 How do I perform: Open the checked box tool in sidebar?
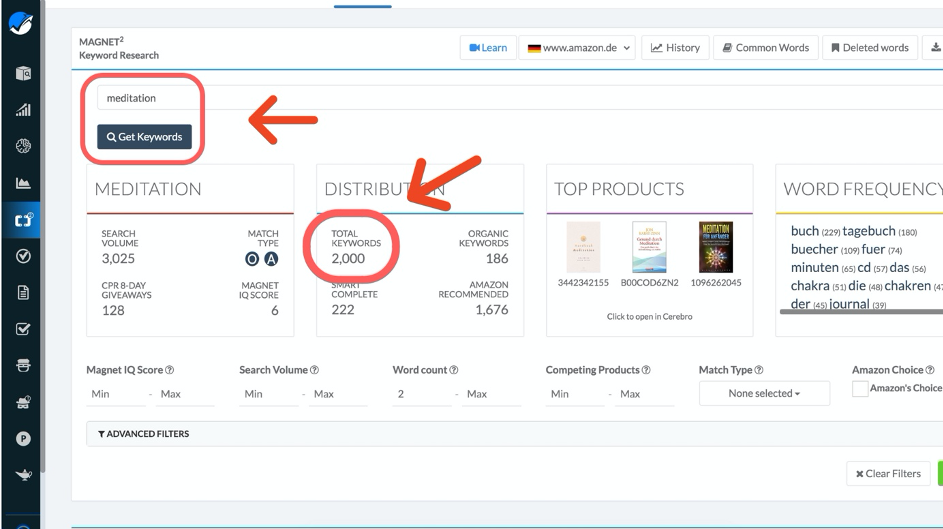click(x=23, y=329)
